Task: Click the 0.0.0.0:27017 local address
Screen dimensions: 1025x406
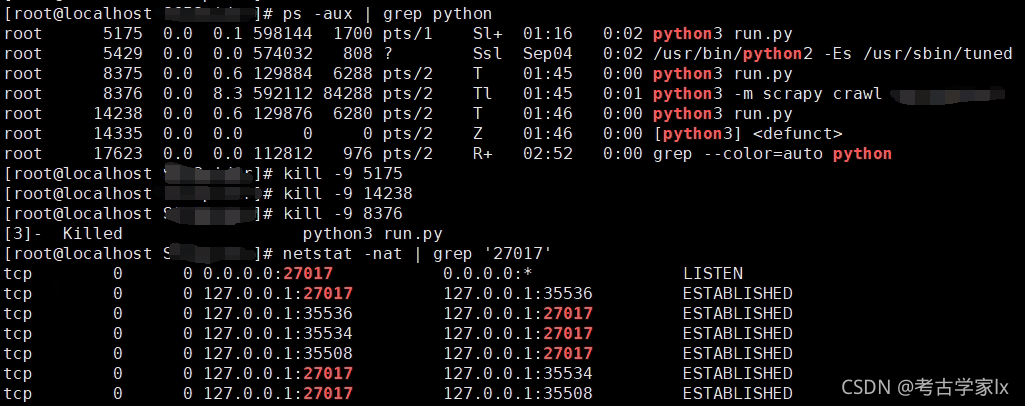Action: pyautogui.click(x=267, y=273)
